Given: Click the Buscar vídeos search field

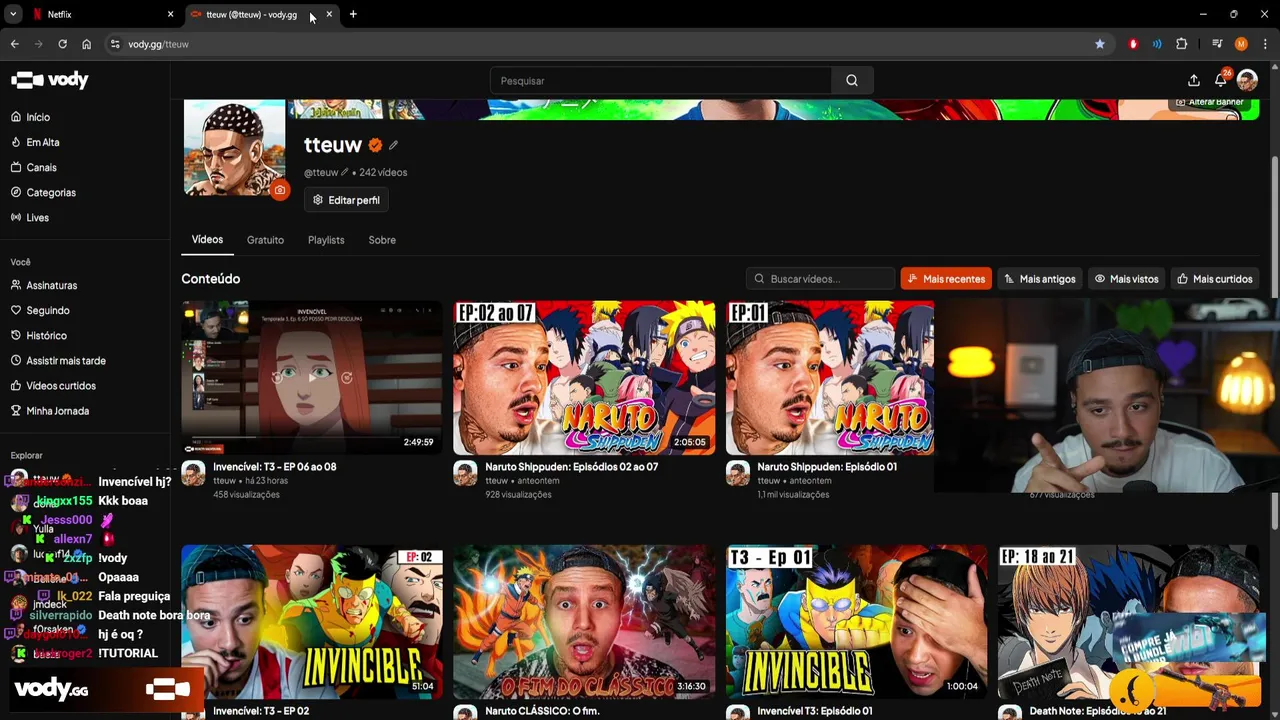Looking at the screenshot, I should click(x=820, y=279).
